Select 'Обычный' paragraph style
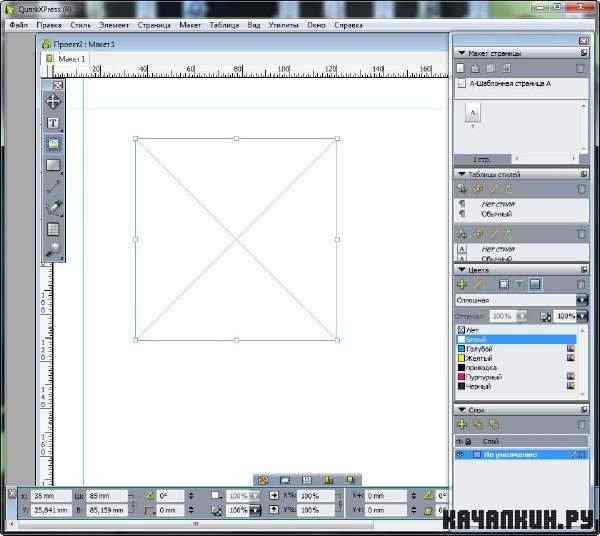 (496, 214)
